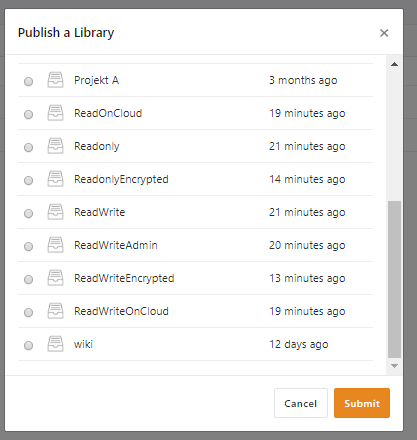Submit the selected library
Image resolution: width=417 pixels, height=440 pixels.
[362, 403]
